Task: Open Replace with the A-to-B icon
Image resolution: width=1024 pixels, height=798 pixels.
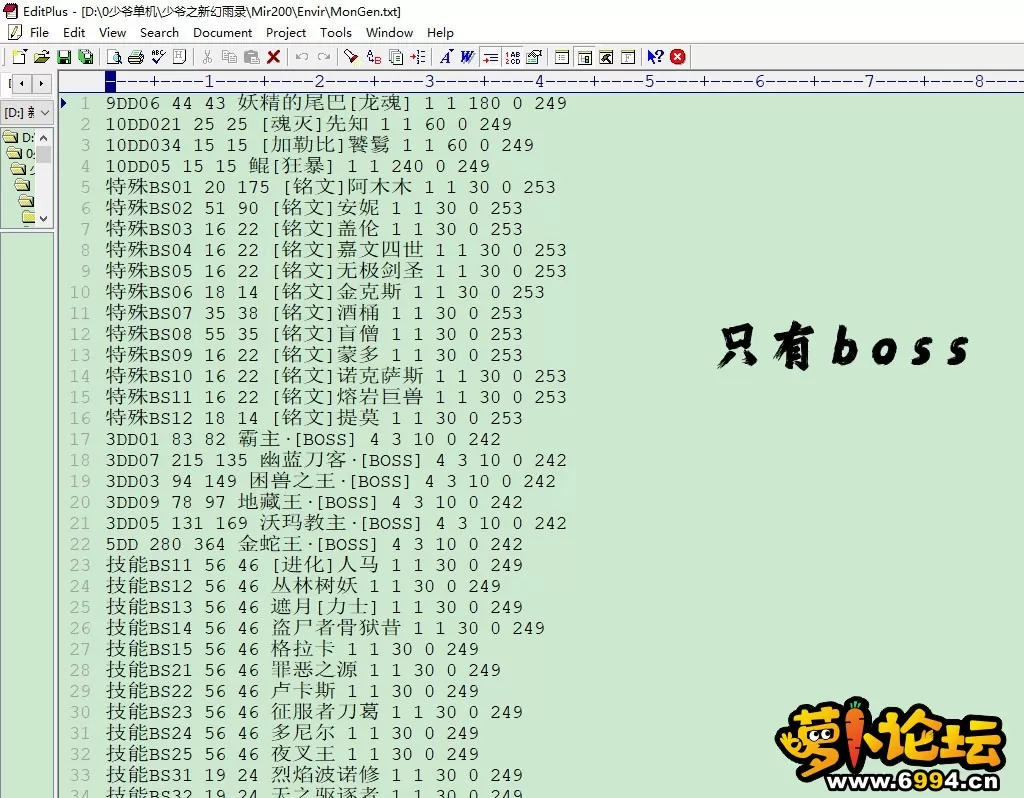Action: (x=374, y=57)
